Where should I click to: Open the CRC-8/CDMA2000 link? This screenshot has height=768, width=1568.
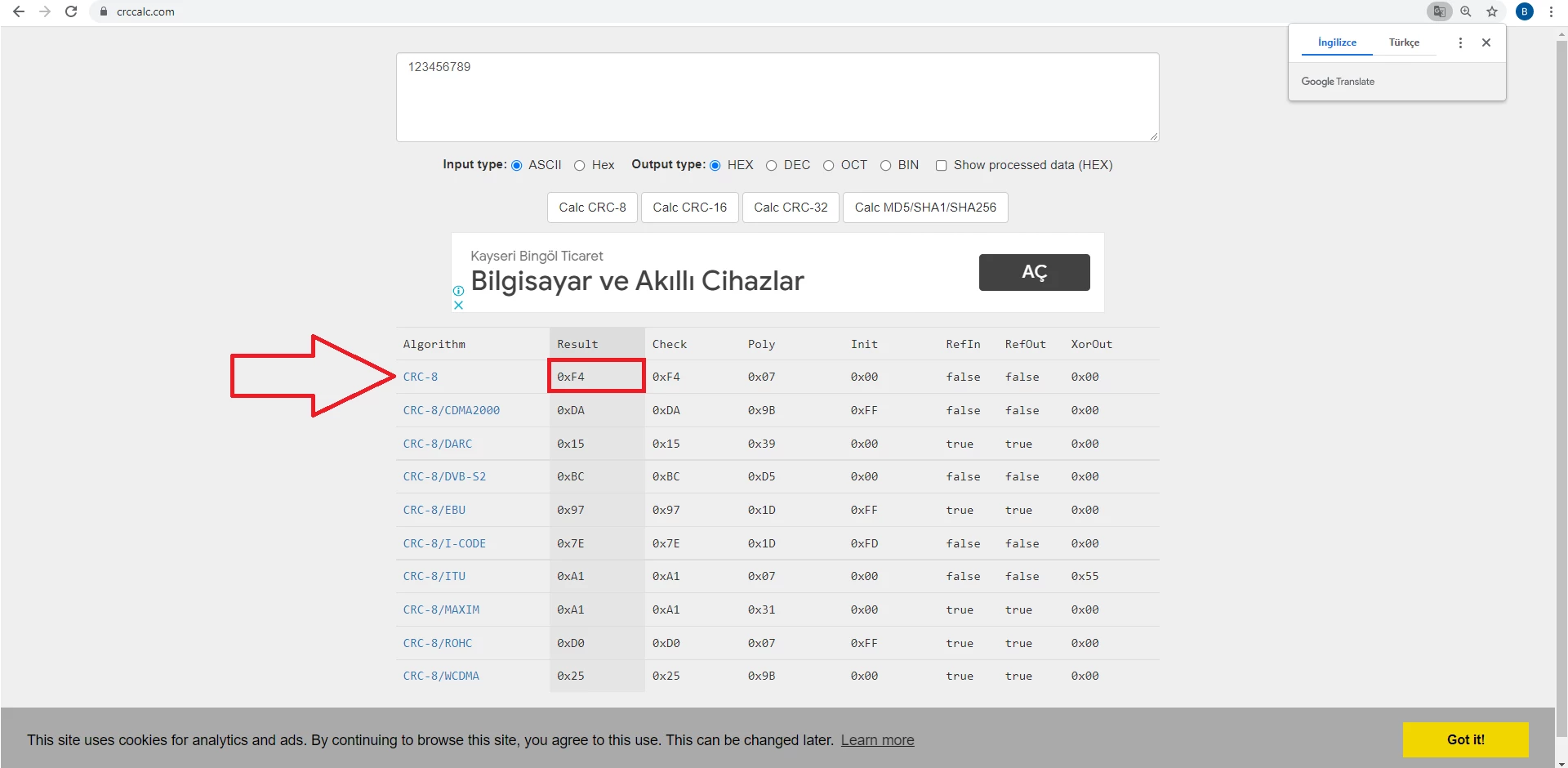[x=451, y=410]
